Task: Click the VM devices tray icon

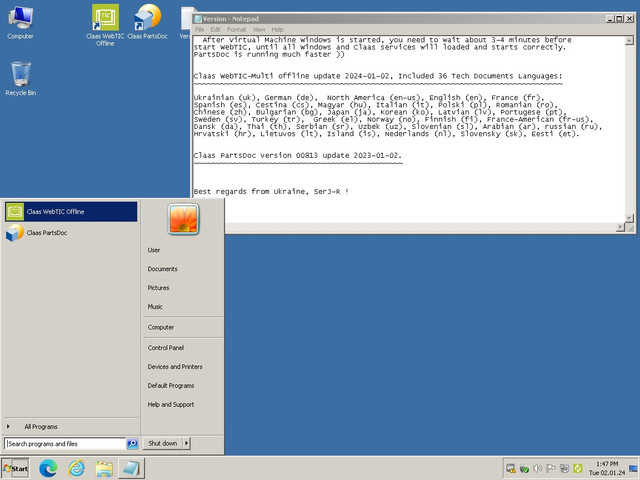Action: (564, 468)
